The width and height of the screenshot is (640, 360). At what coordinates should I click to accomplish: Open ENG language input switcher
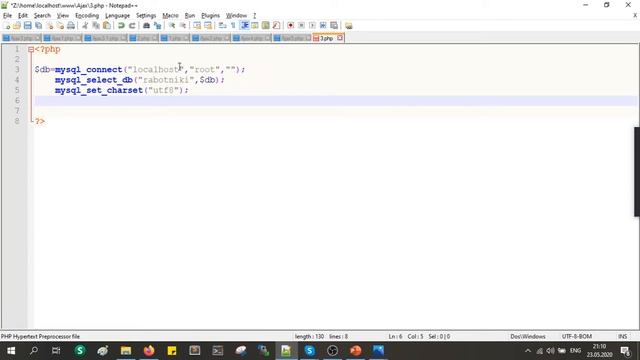(575, 351)
